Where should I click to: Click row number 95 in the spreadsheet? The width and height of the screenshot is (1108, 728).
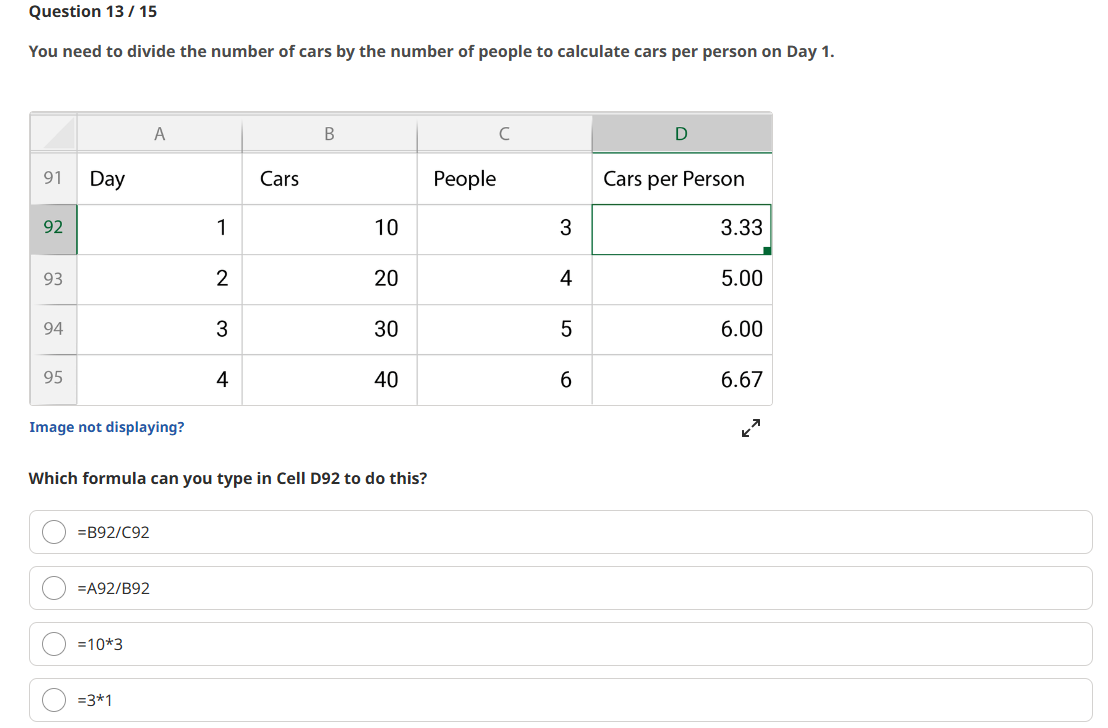(x=53, y=378)
